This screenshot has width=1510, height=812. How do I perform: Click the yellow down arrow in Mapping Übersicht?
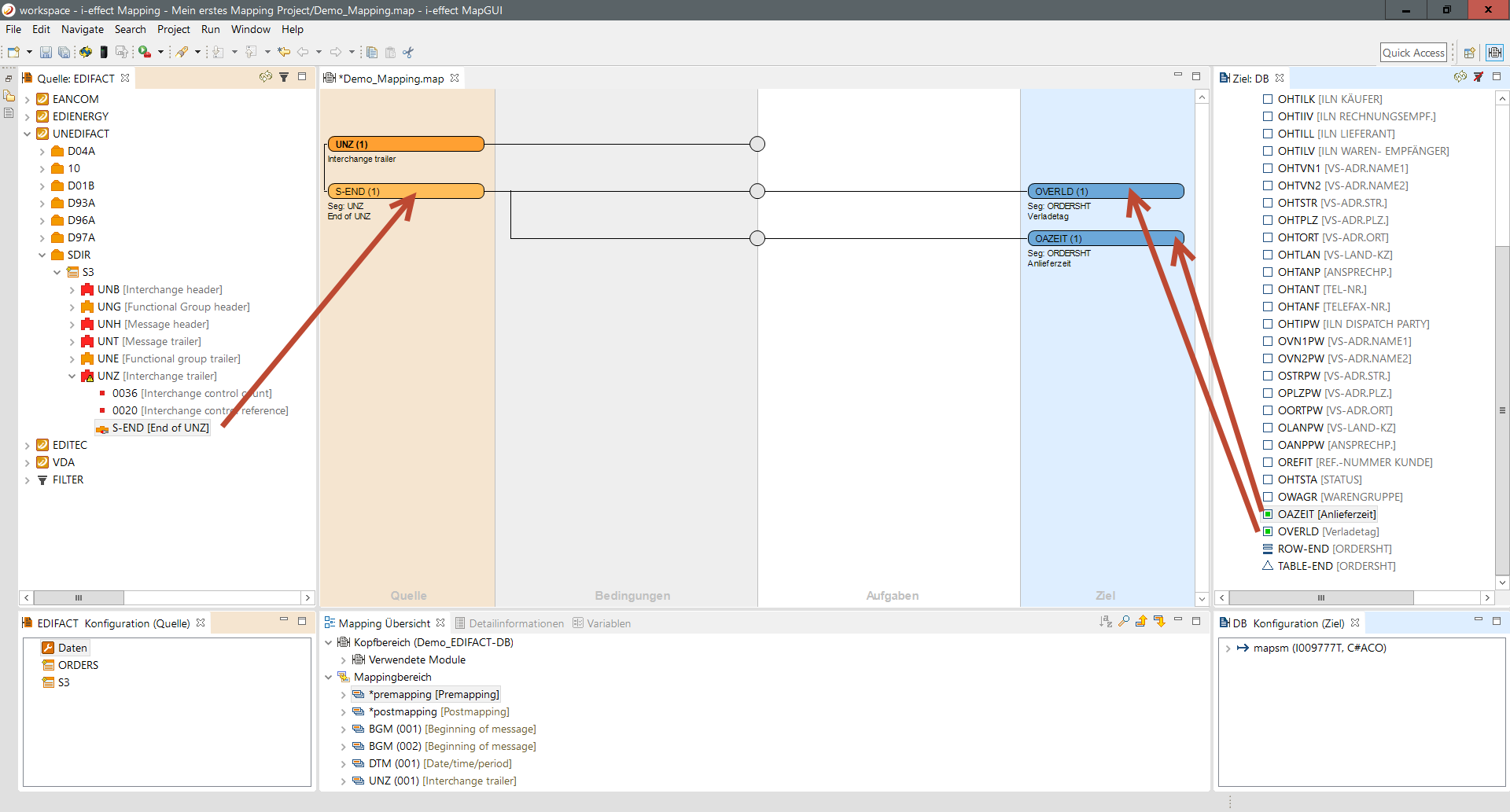click(x=1159, y=622)
